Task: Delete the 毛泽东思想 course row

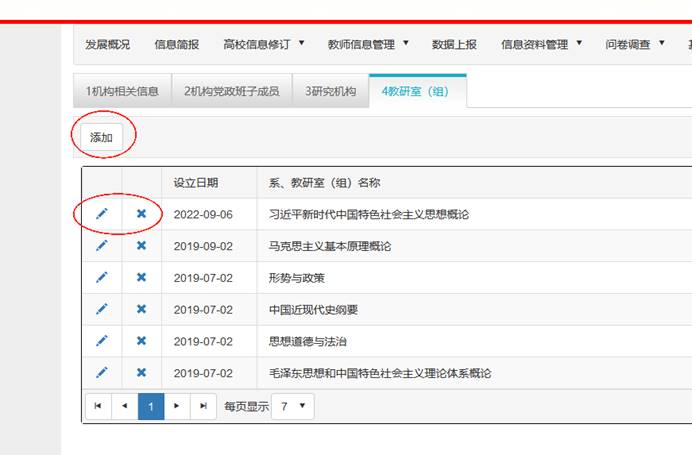Action: coord(141,373)
